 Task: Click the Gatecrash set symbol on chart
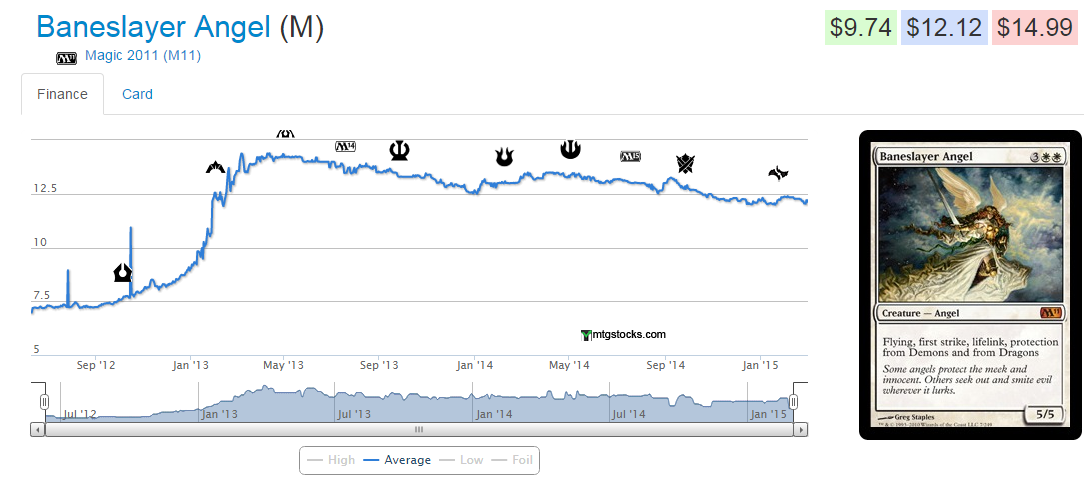(x=216, y=167)
